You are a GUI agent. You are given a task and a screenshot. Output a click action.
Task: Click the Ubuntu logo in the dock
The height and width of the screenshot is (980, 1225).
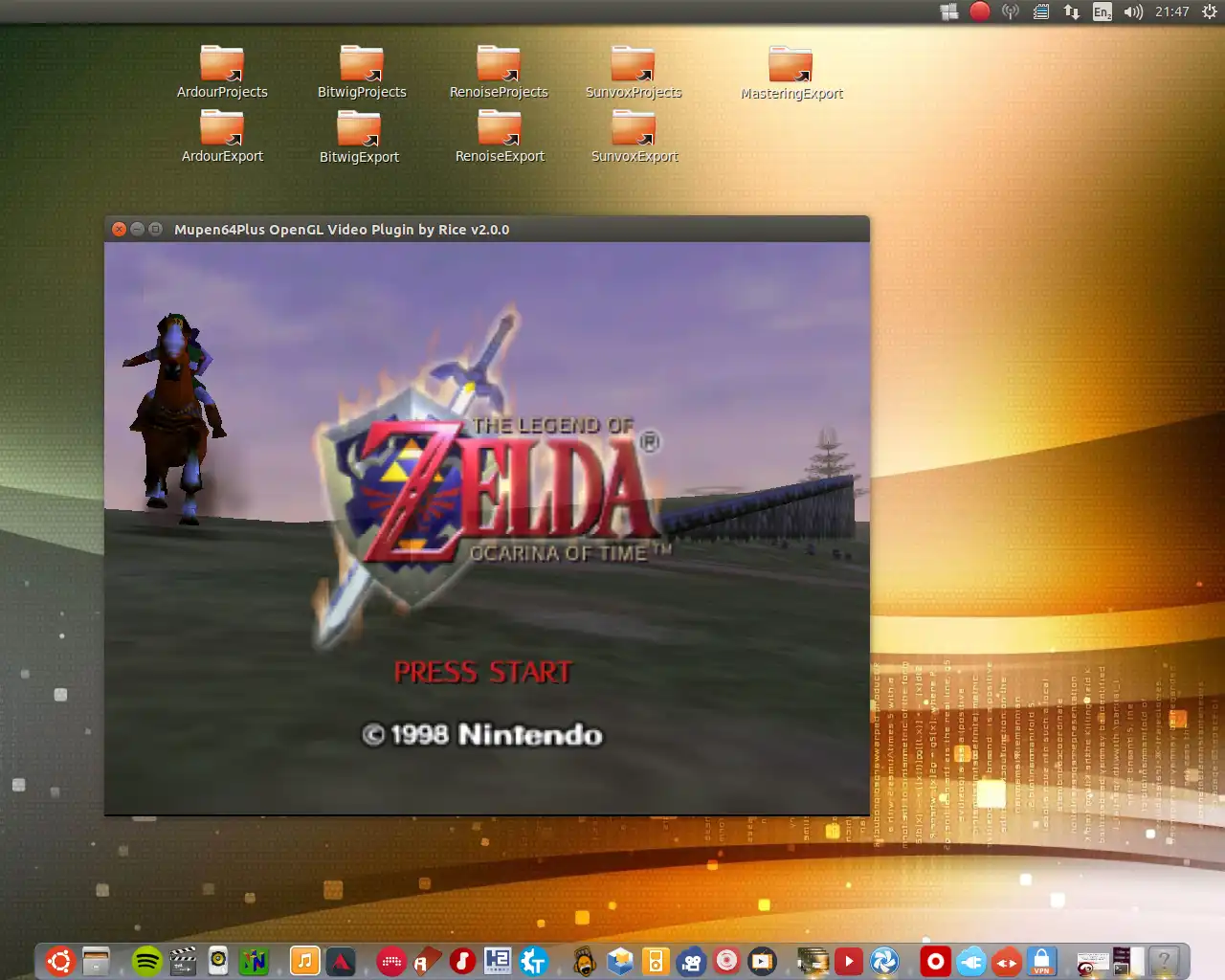[59, 961]
